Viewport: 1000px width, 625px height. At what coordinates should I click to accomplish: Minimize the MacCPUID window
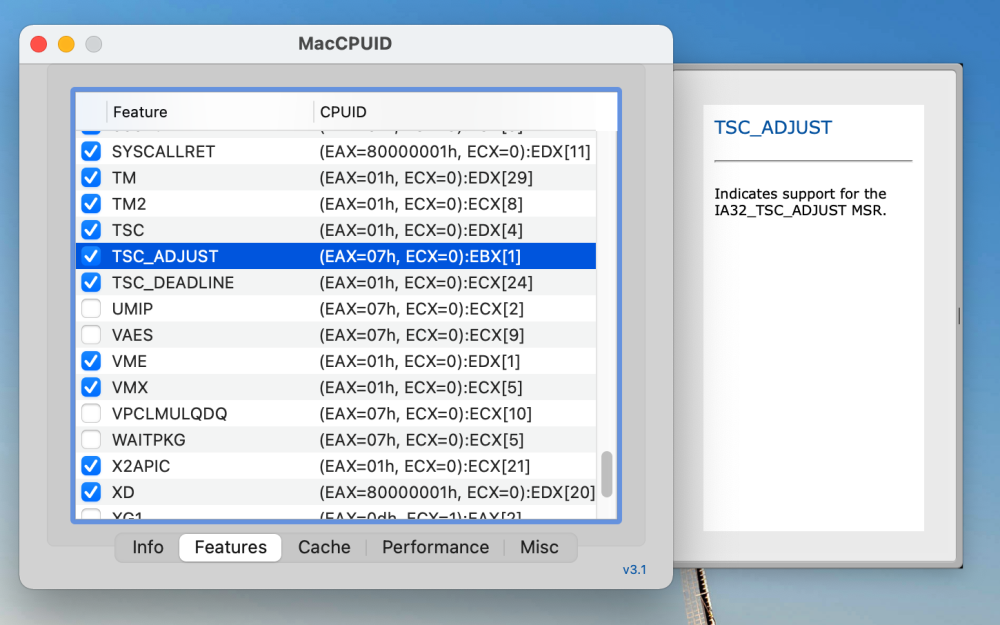[66, 44]
